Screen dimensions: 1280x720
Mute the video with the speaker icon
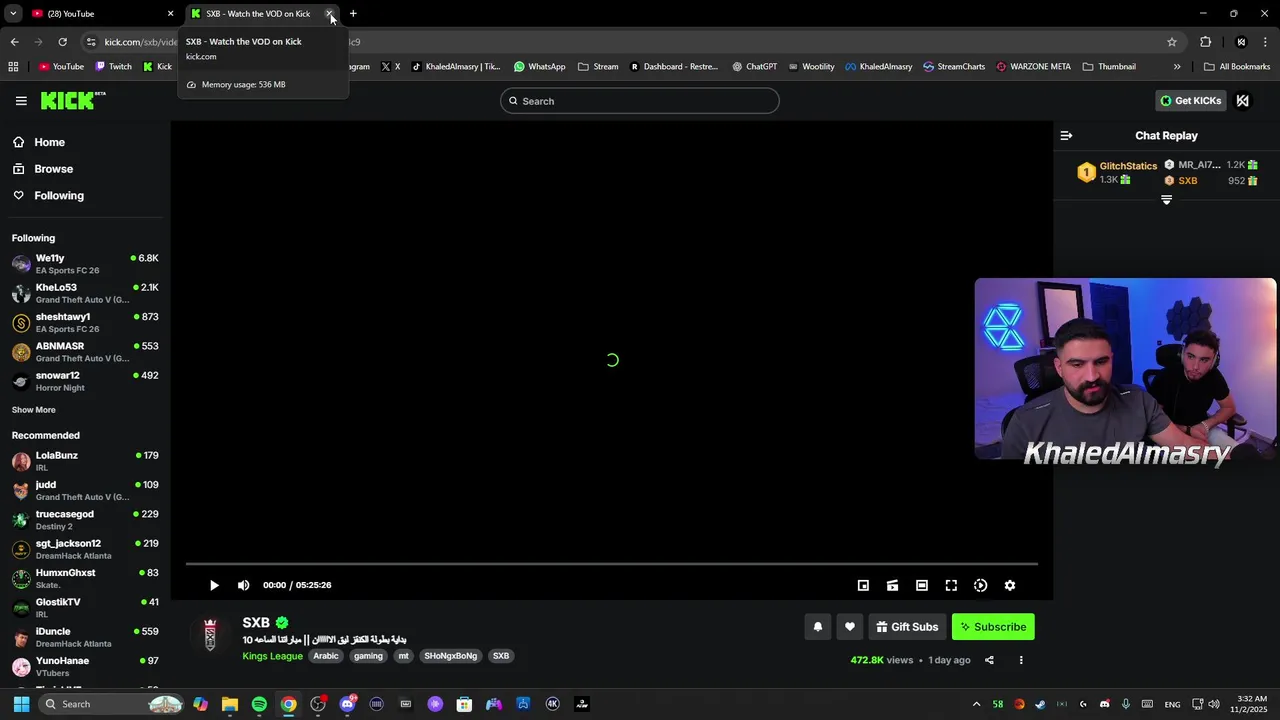coord(244,585)
